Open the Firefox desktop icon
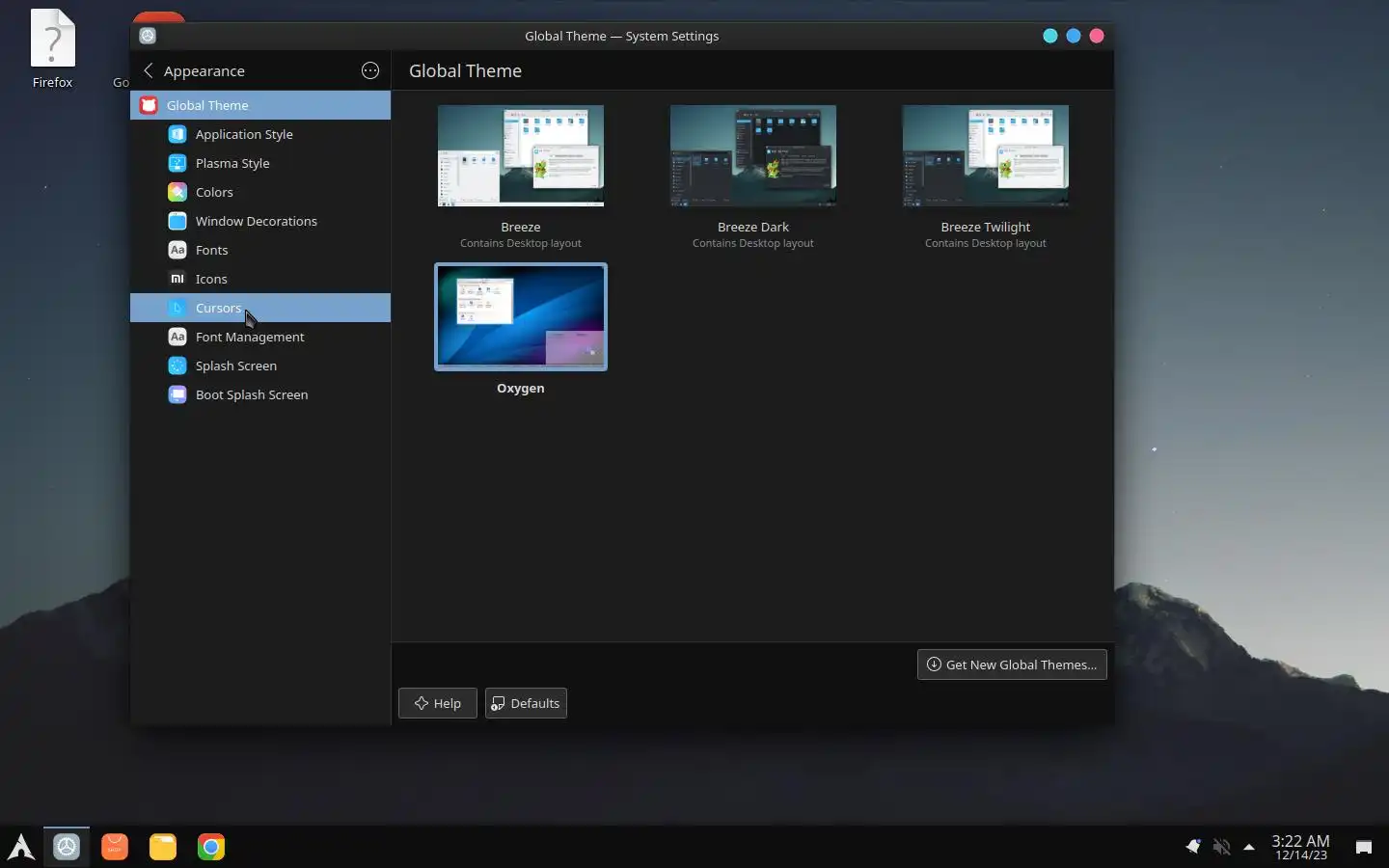 coord(52,49)
